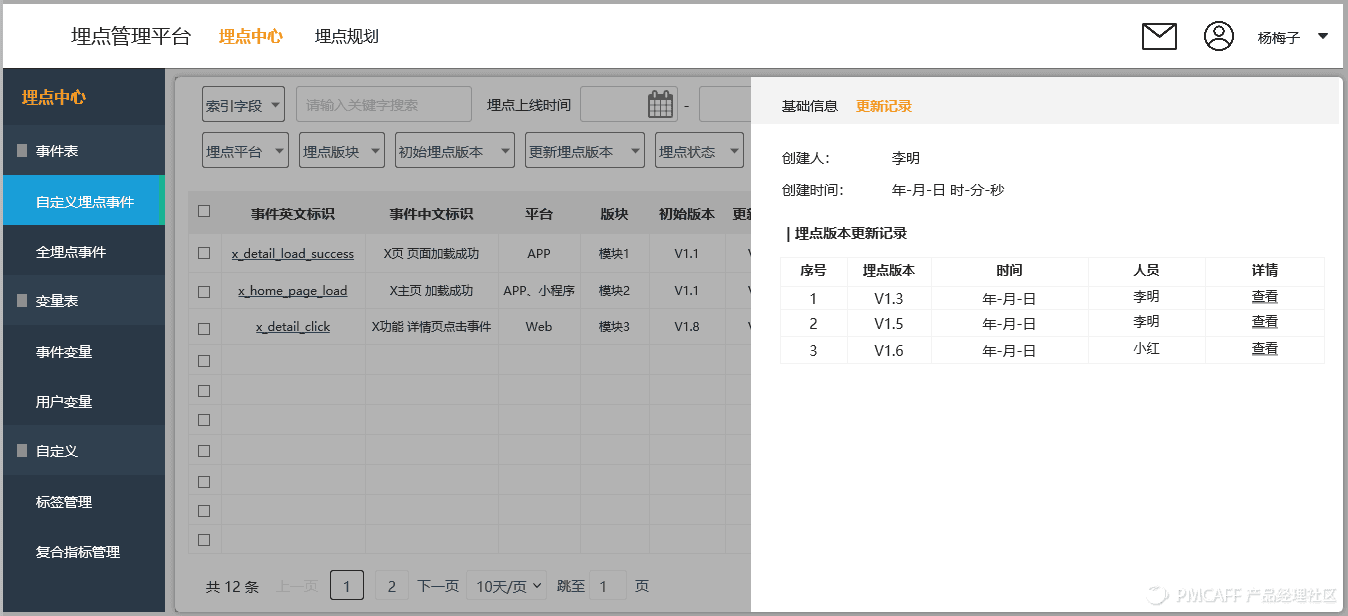Check the x_home_page_load row checkbox
Image resolution: width=1348 pixels, height=616 pixels.
204,291
